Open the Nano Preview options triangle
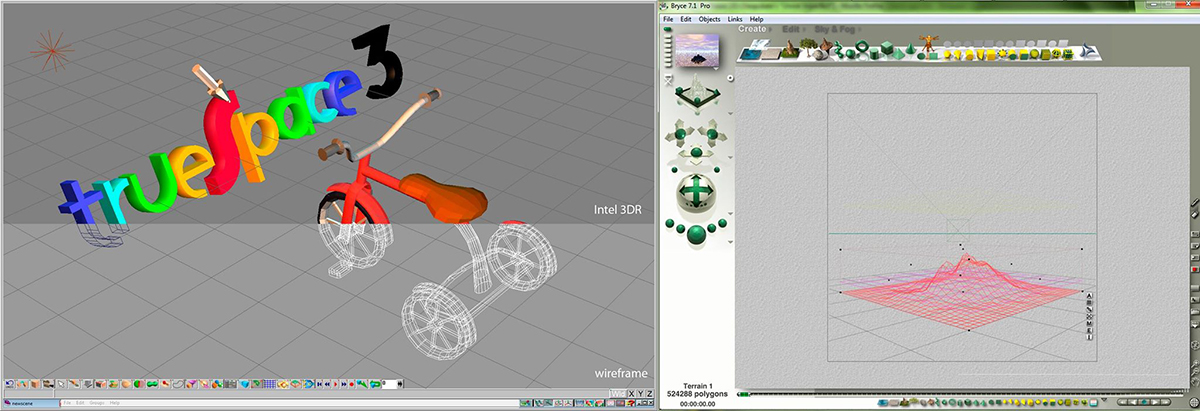1200x411 pixels. pos(716,68)
